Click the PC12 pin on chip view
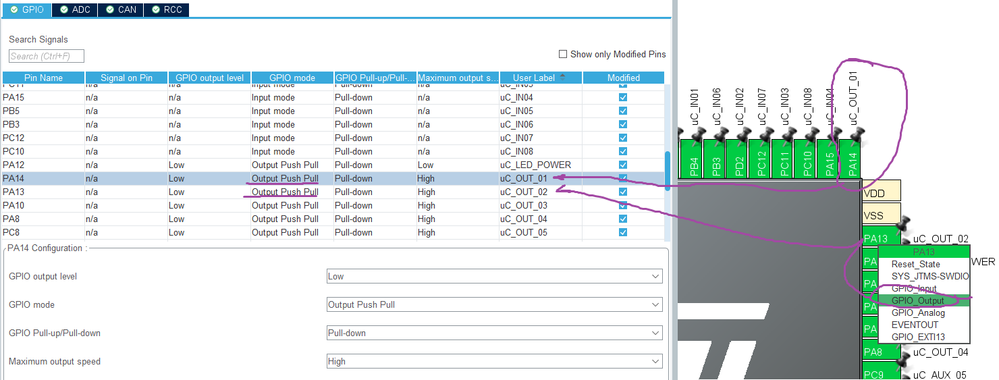The image size is (999, 380). [x=760, y=160]
